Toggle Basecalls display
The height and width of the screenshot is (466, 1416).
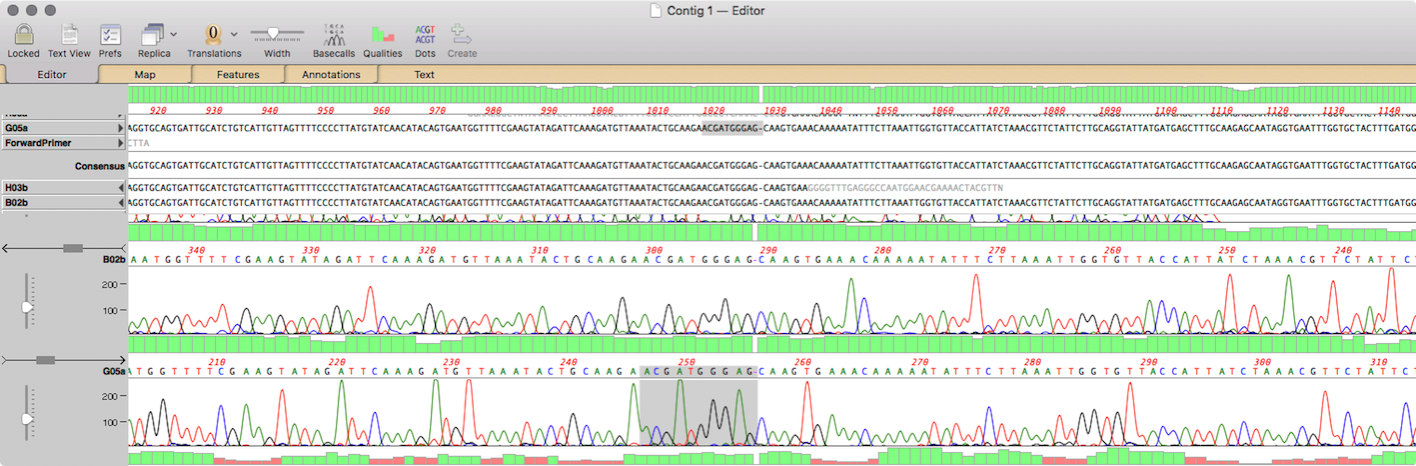click(333, 36)
